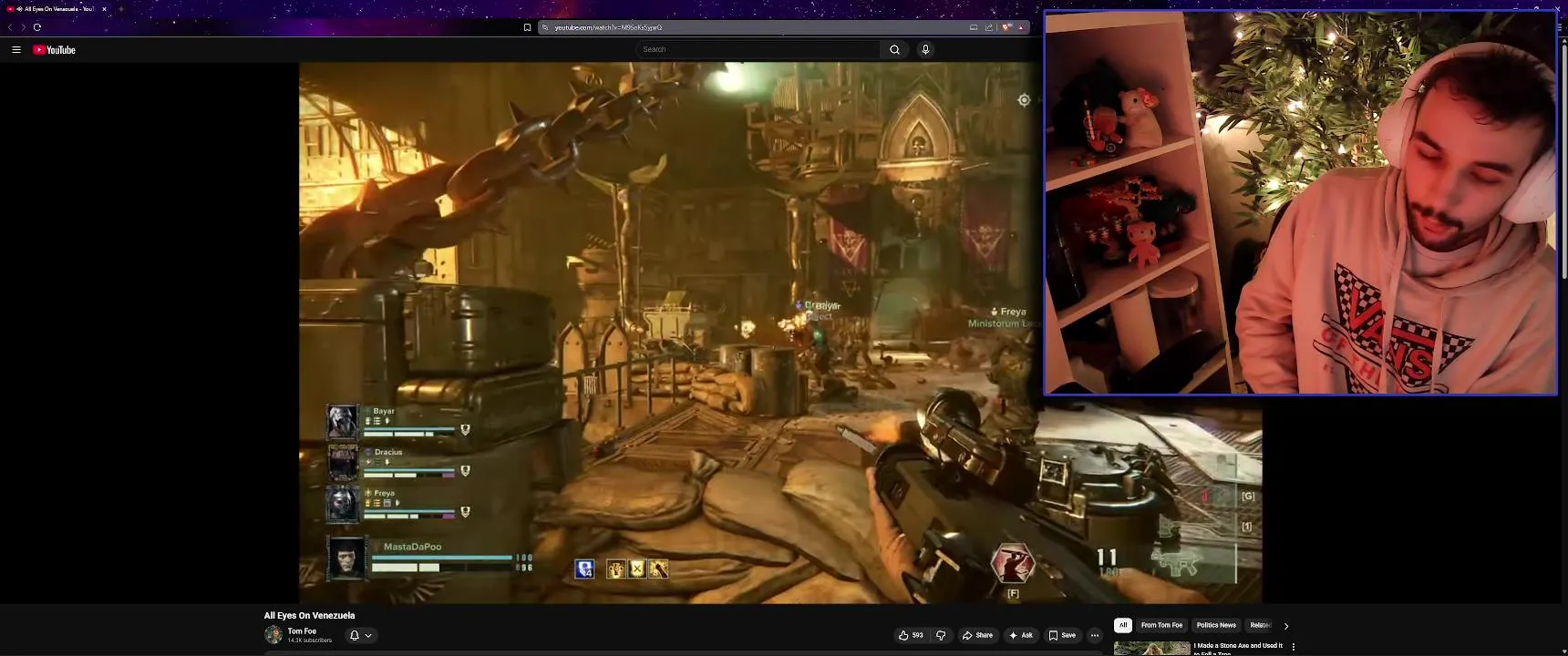The width and height of the screenshot is (1568, 656).
Task: Open more actions three-dot menu under video
Action: click(1095, 635)
